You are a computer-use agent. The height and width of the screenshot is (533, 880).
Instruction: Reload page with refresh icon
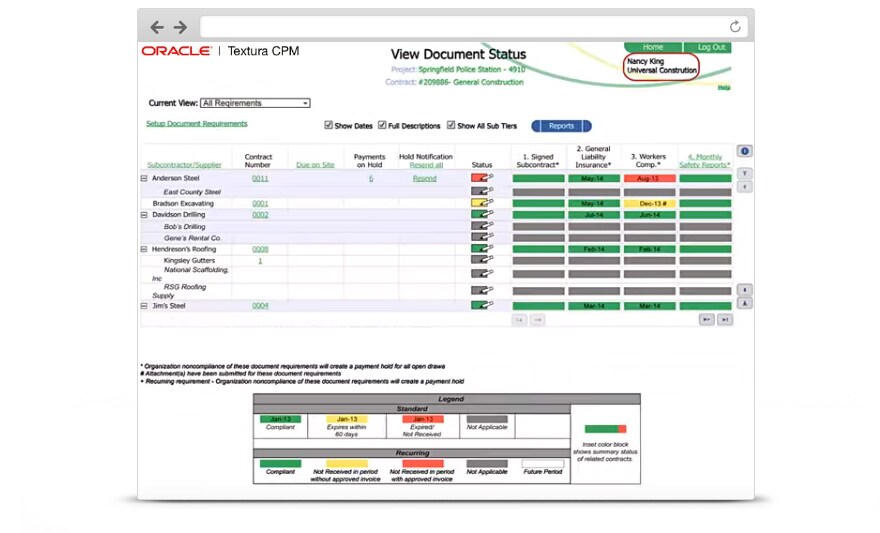coord(735,26)
